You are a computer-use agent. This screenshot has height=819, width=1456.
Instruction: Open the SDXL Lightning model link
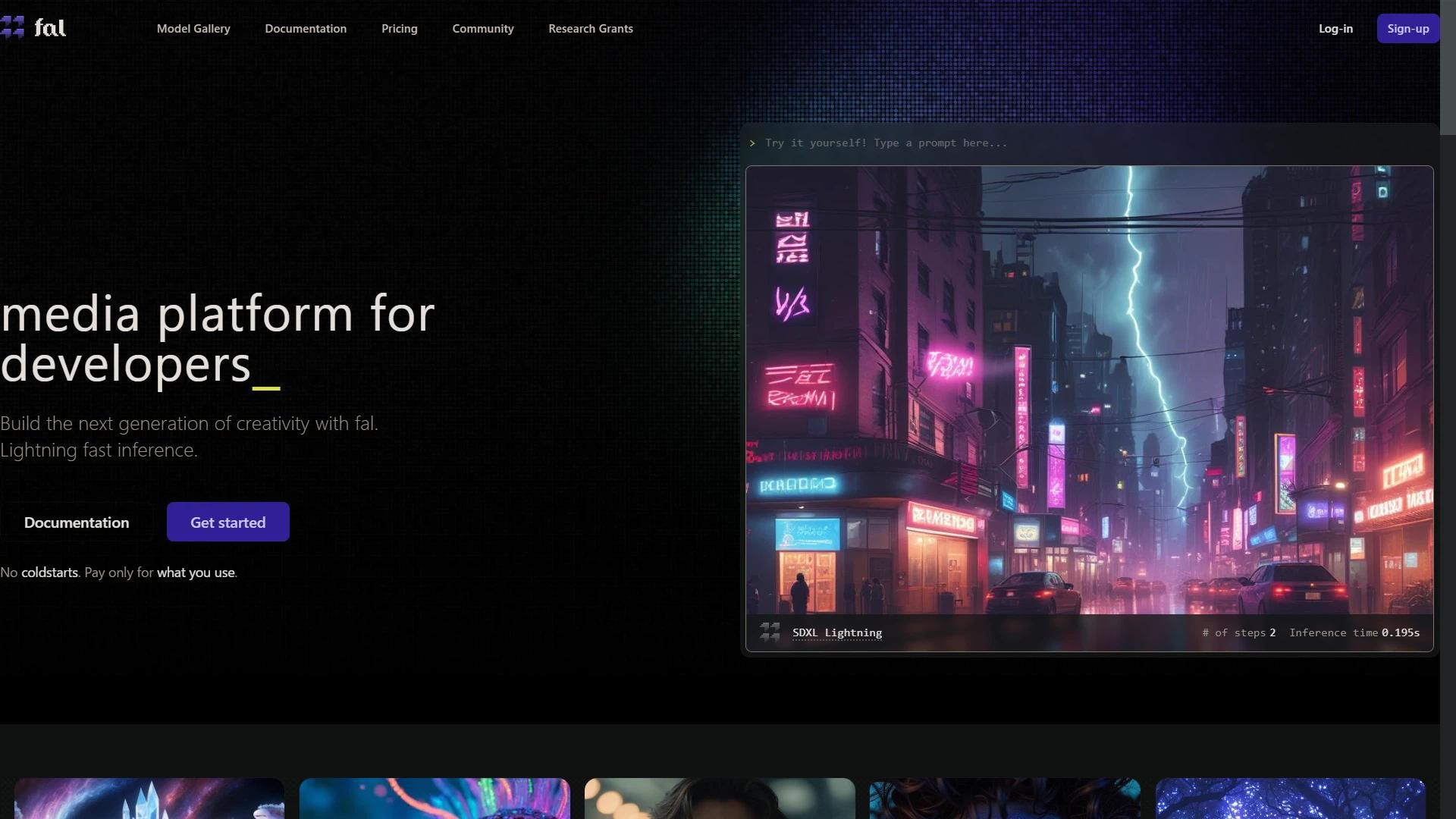tap(837, 632)
